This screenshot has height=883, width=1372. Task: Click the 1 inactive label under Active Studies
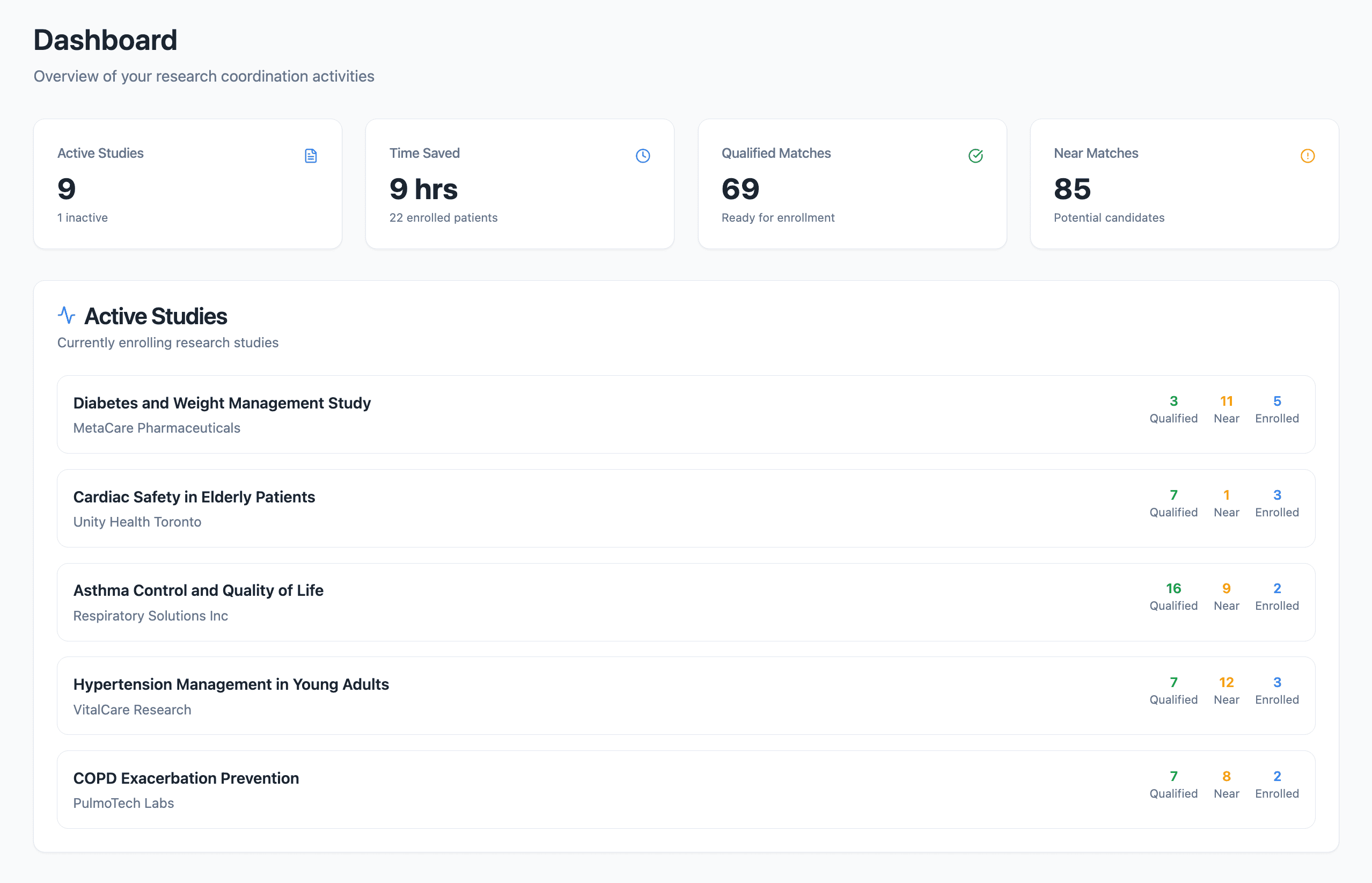click(x=82, y=217)
